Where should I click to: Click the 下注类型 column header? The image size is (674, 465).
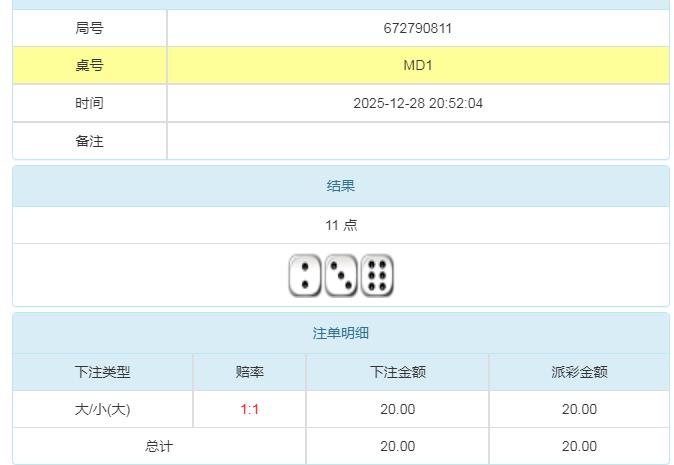click(102, 372)
